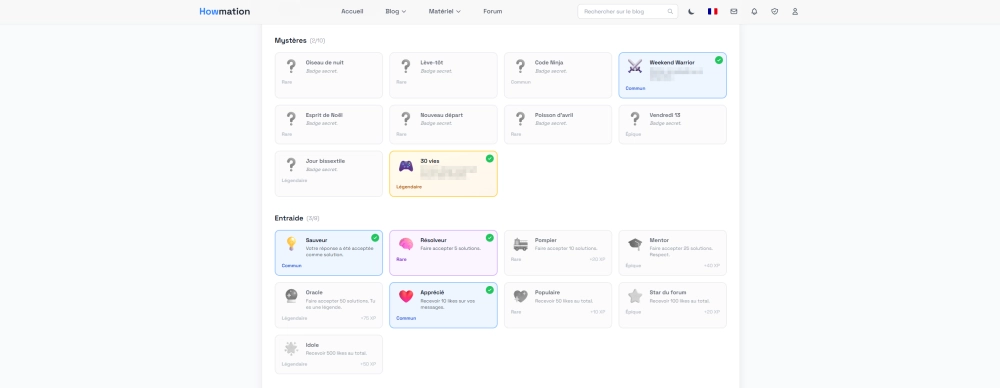Click 30 vies green checkmark

(490, 158)
